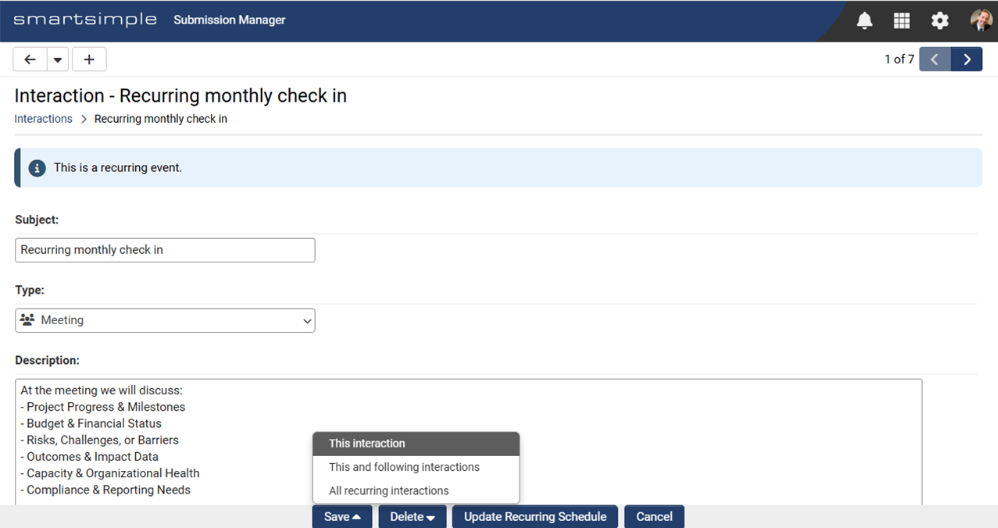Add a new interaction with plus button
998x528 pixels.
click(89, 59)
